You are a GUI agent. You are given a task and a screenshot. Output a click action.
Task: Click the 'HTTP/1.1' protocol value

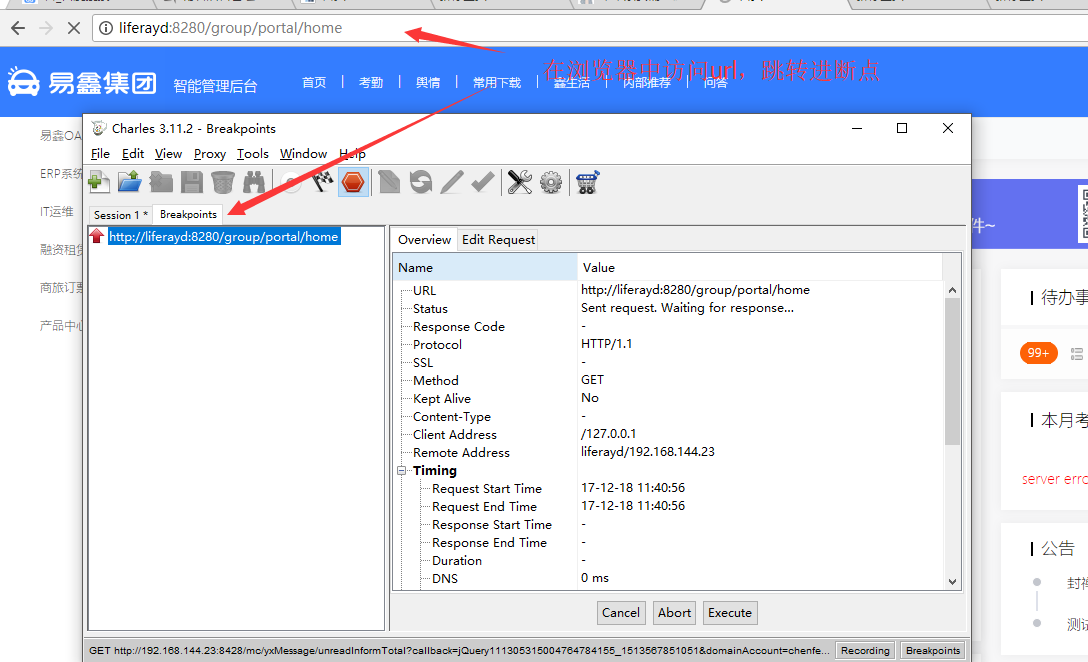[606, 343]
